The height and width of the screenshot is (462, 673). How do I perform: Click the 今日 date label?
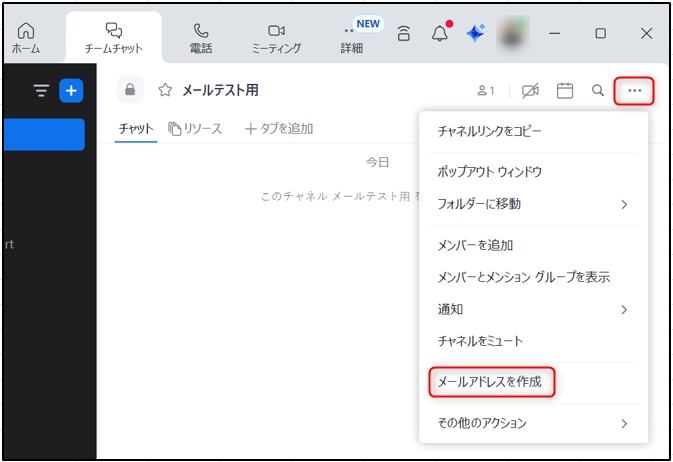coord(377,162)
